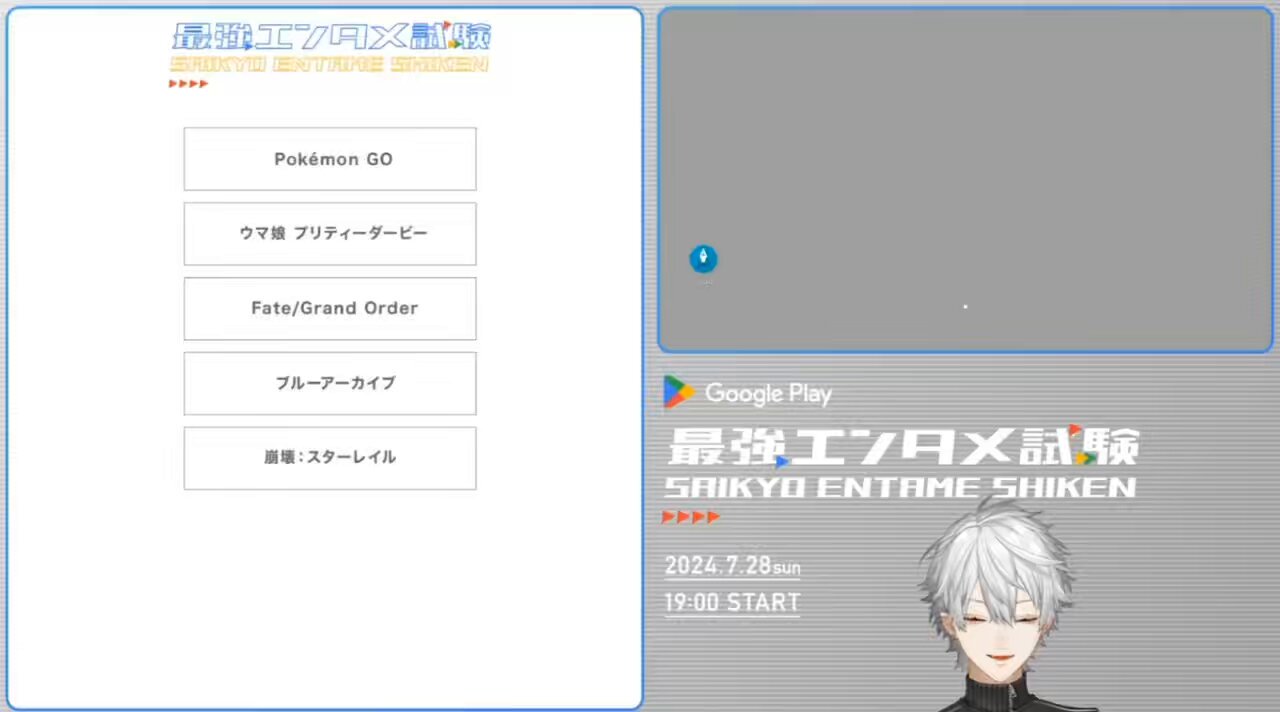This screenshot has width=1280, height=712.
Task: Click the large SAIKYO ENTAME SHIKEN banner text
Action: coord(900,488)
